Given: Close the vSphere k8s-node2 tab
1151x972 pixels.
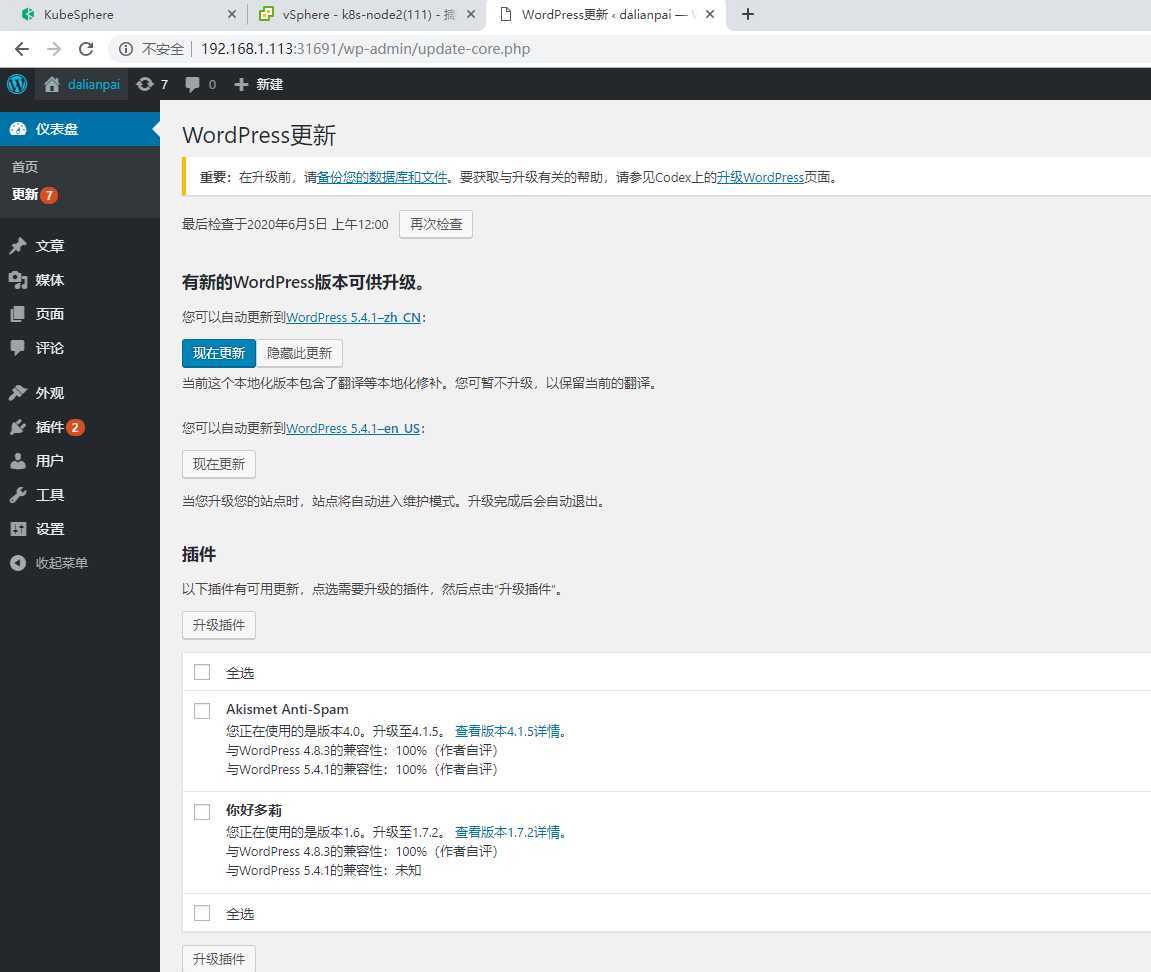Looking at the screenshot, I should 471,14.
